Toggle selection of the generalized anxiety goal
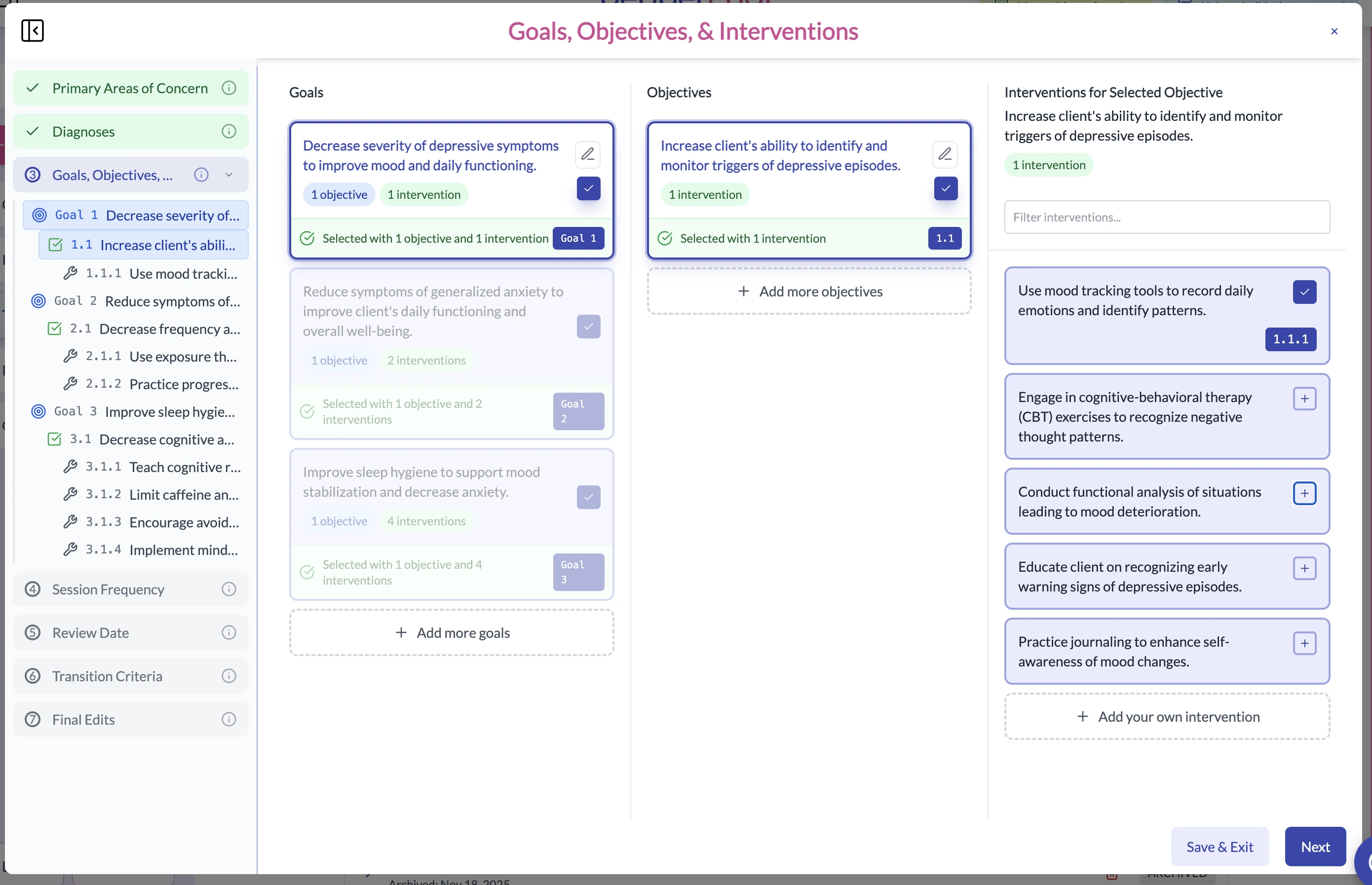 (x=588, y=326)
